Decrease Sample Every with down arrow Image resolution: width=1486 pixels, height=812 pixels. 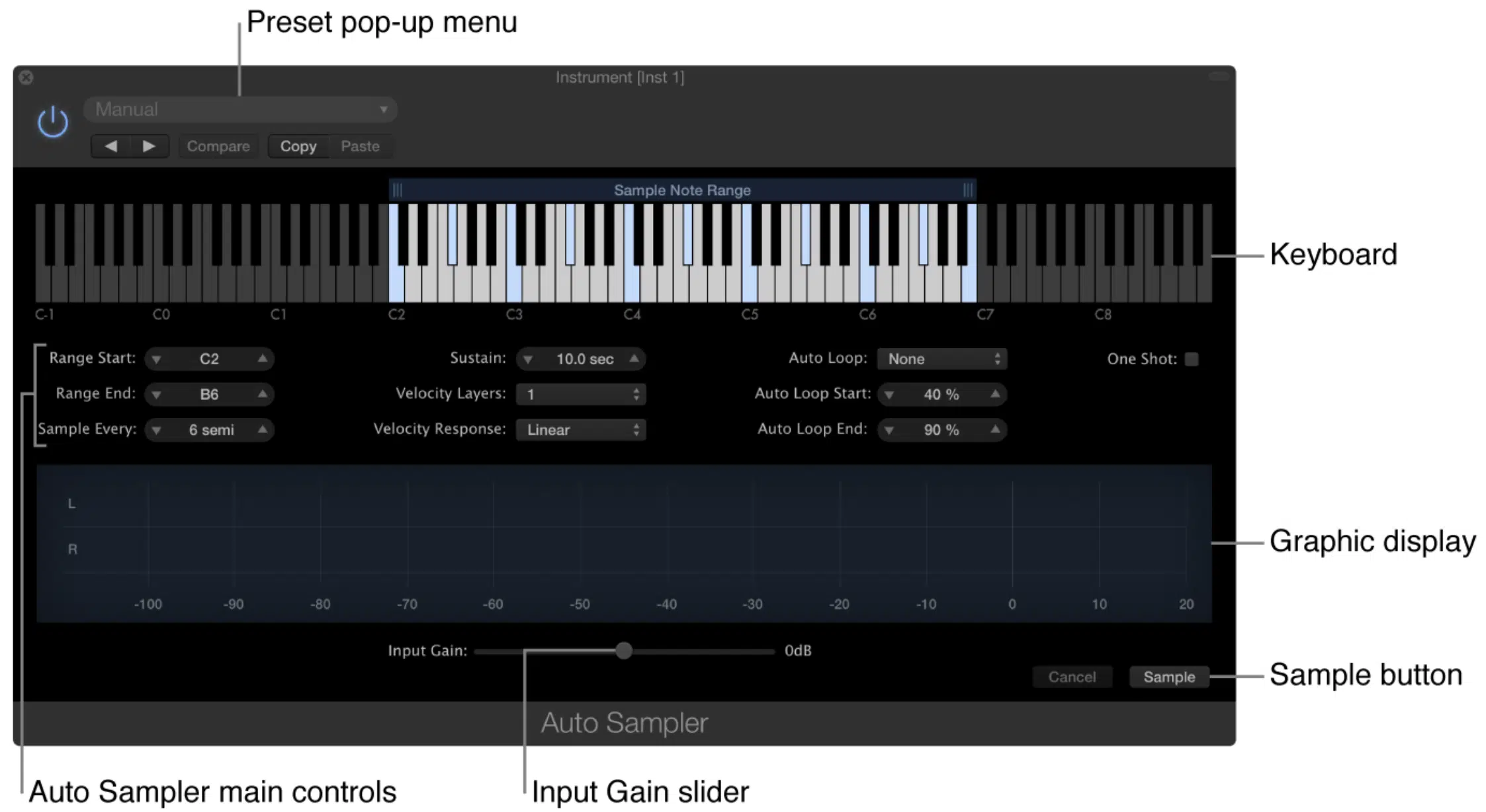[156, 430]
